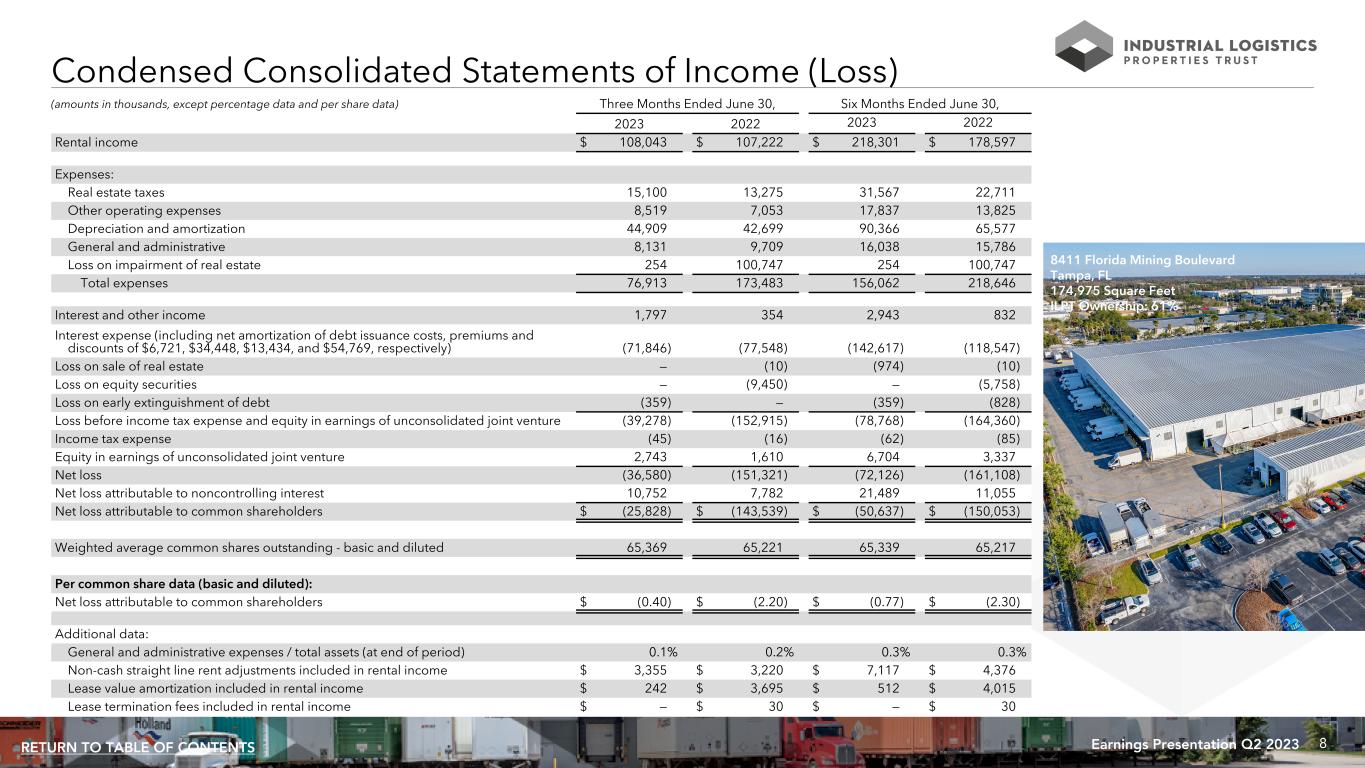Image resolution: width=1365 pixels, height=768 pixels.
Task: Select the "8411 Florida Mining Boulevard" photo caption
Action: (x=1142, y=260)
